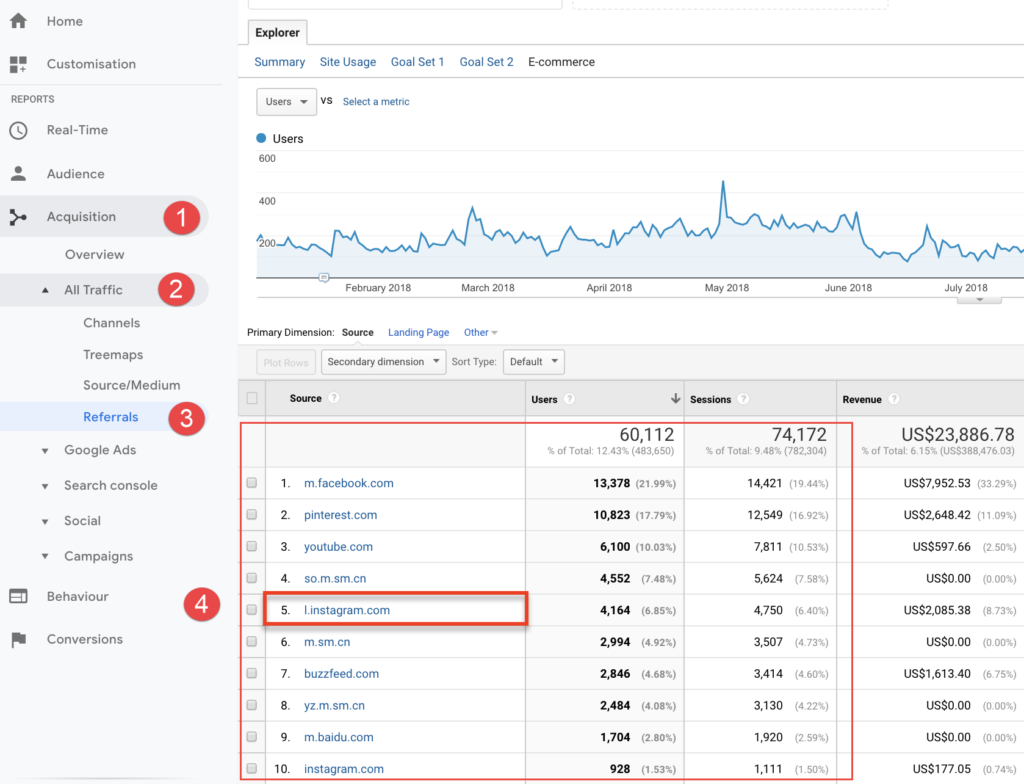This screenshot has width=1024, height=784.
Task: Check the yz.m.sm.cn row checkbox
Action: 252,705
